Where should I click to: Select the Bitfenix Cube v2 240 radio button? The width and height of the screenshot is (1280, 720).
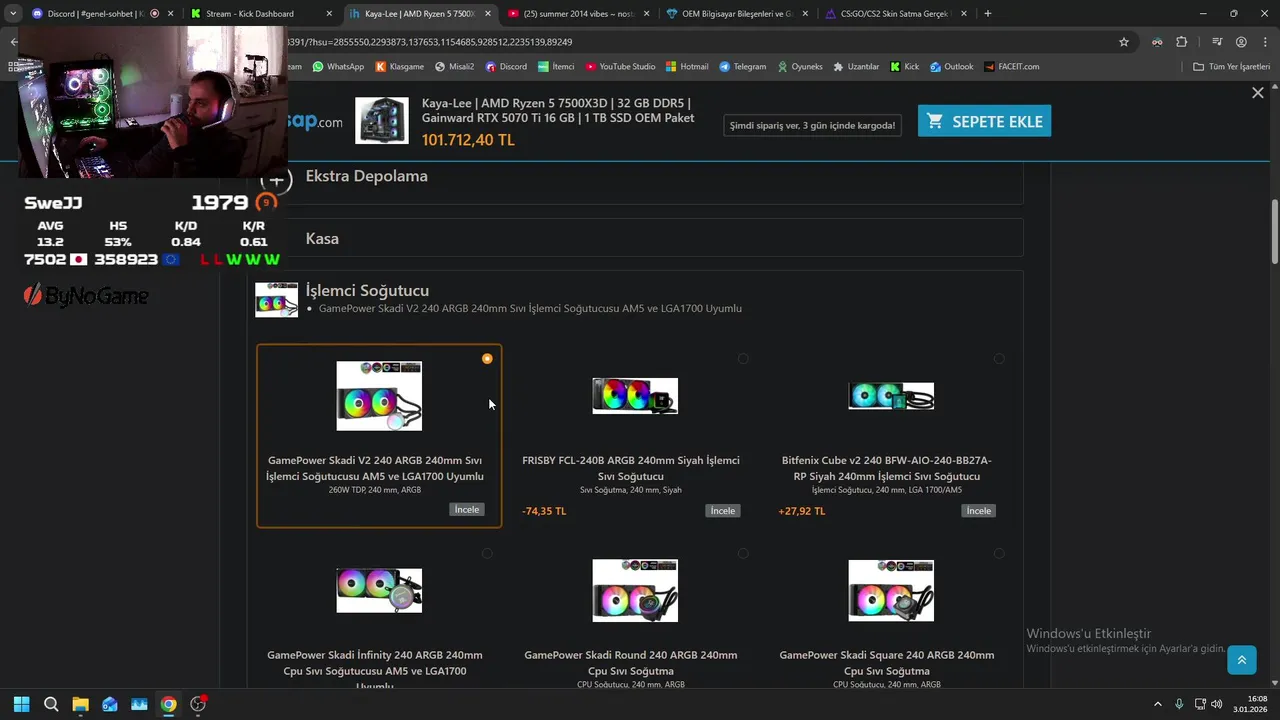[999, 358]
